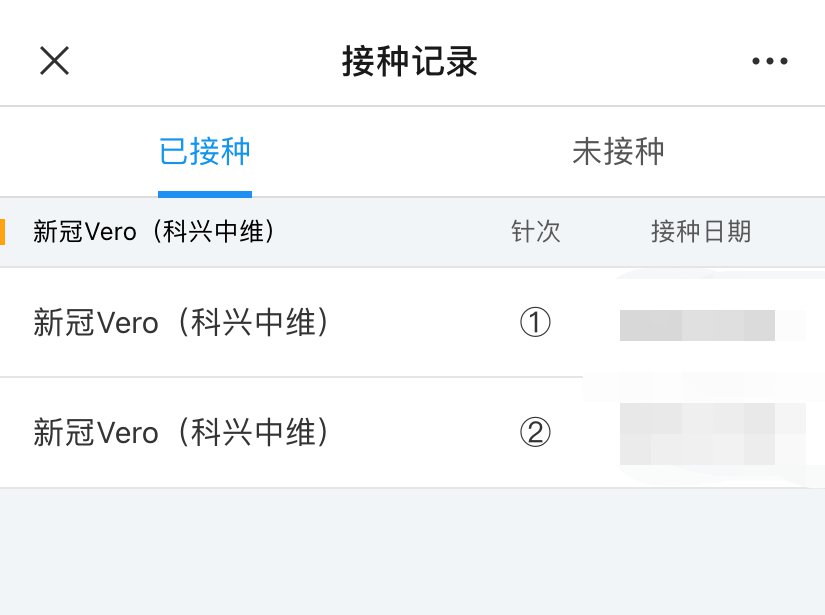
Task: Open the three-dot more options menu
Action: [769, 61]
